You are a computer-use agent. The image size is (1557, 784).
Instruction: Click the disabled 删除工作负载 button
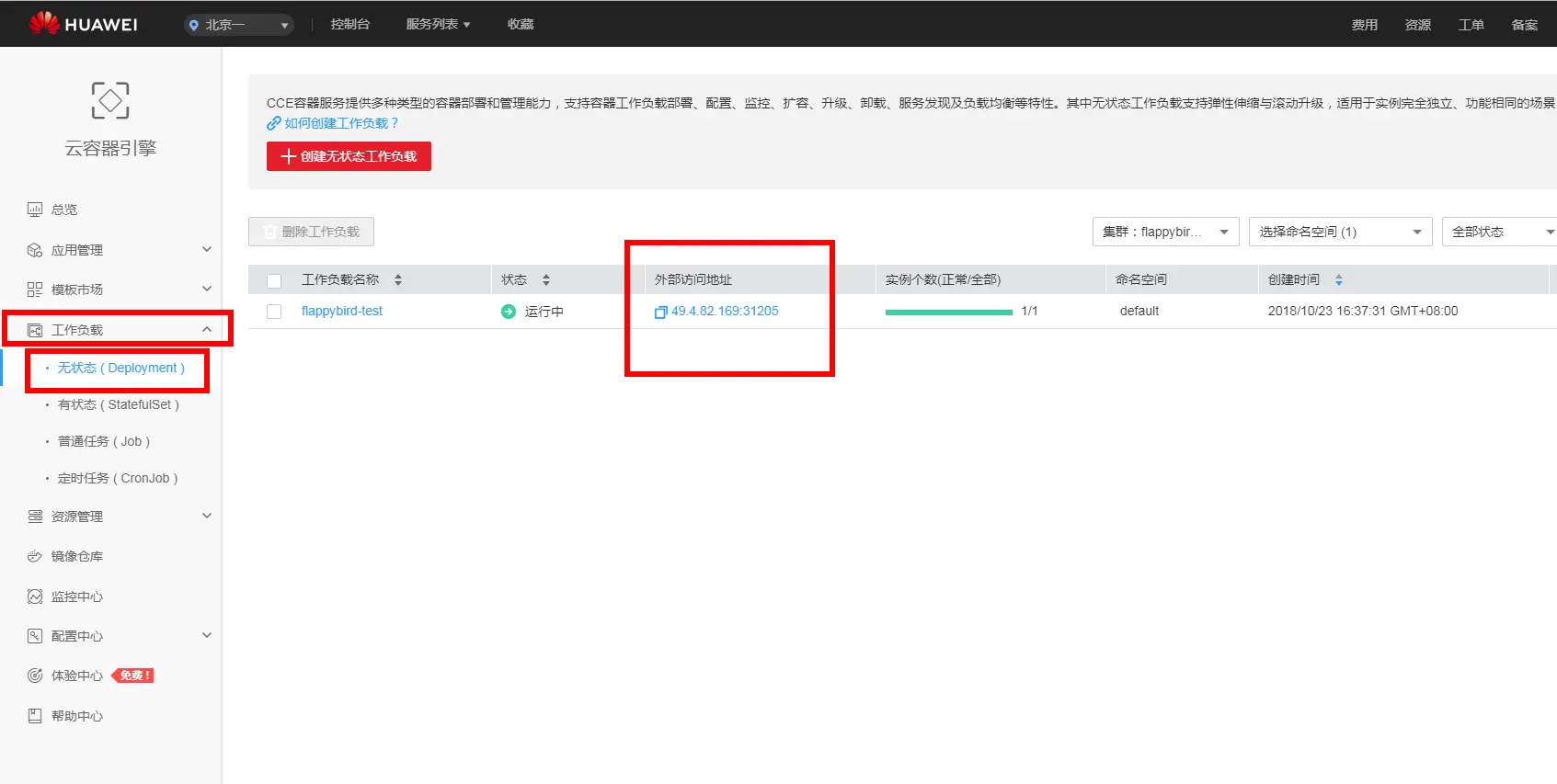[311, 232]
